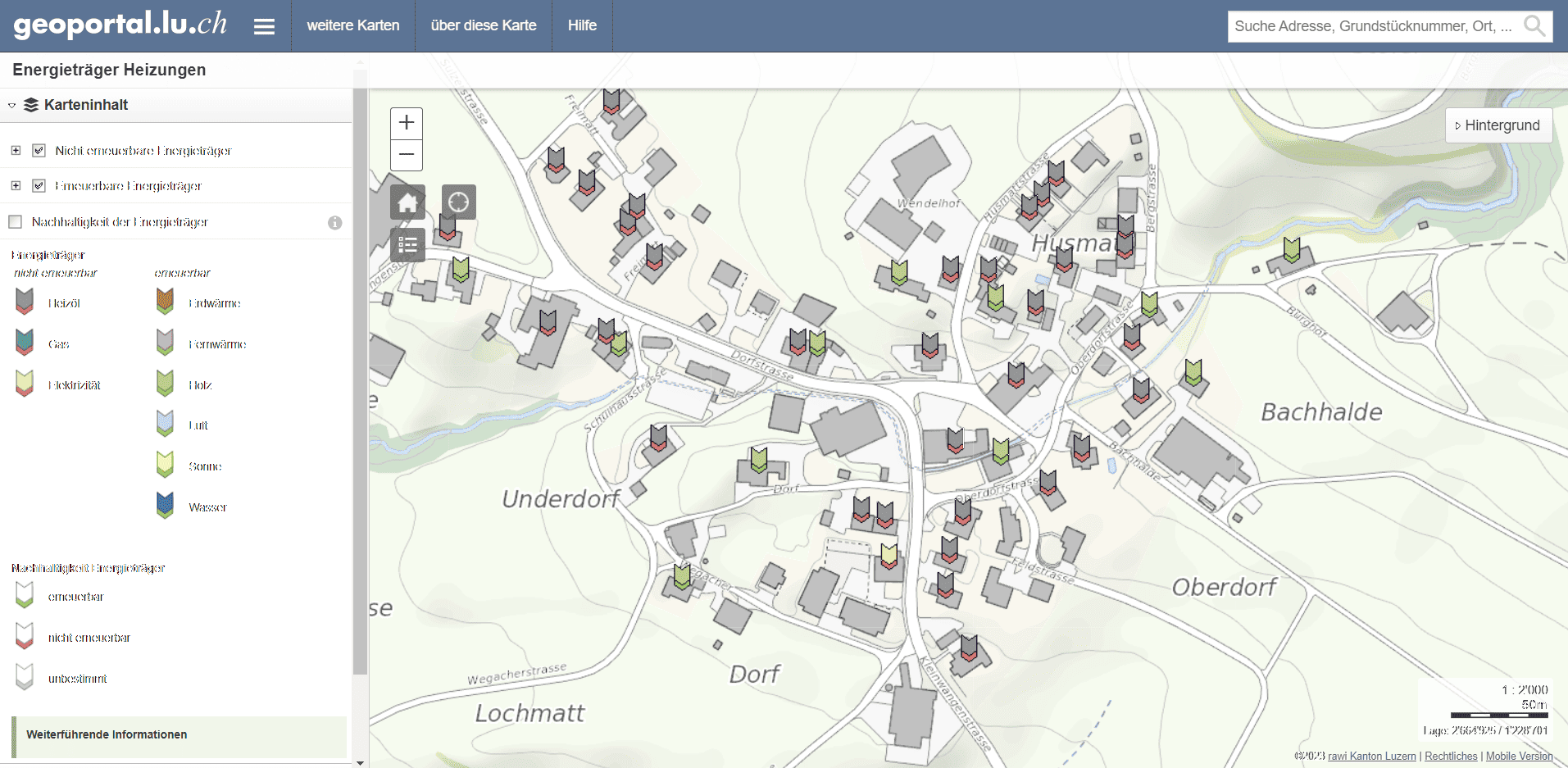Click the Underdorf map label

tap(561, 499)
